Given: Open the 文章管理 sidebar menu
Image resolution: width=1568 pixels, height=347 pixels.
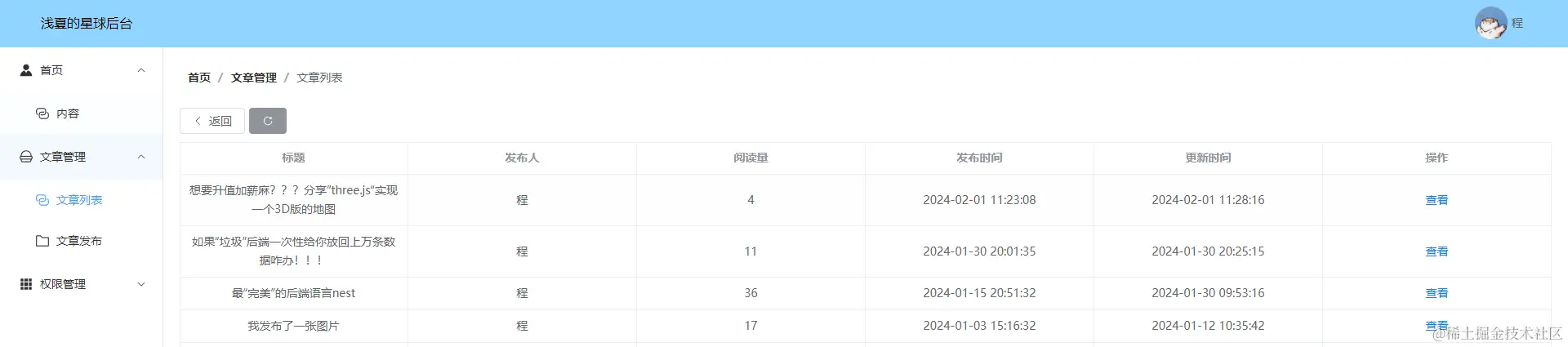Looking at the screenshot, I should pos(82,157).
